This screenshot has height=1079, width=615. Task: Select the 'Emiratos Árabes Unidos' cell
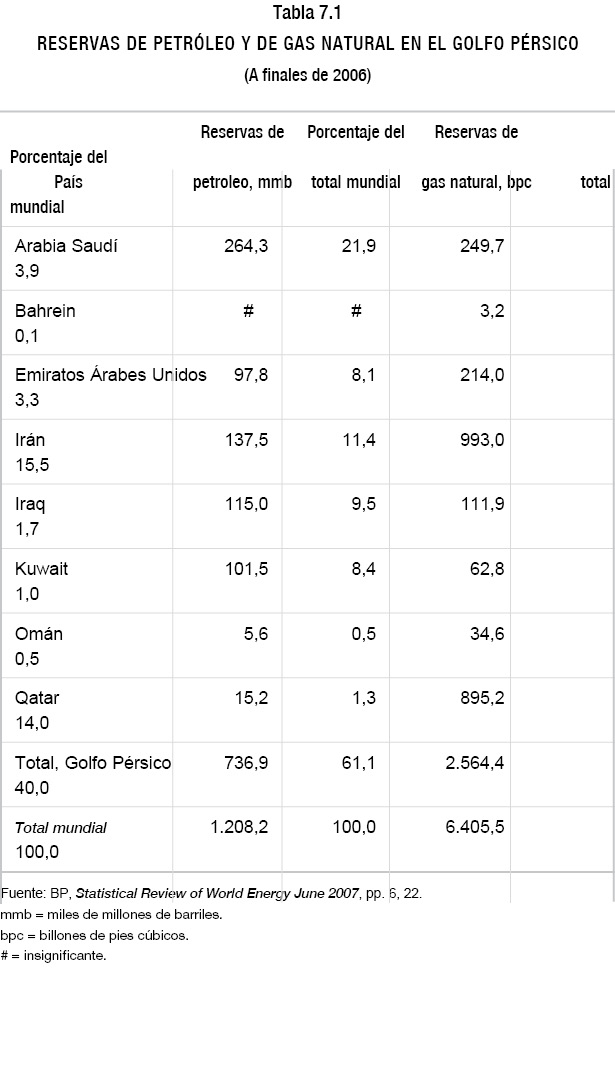click(111, 375)
